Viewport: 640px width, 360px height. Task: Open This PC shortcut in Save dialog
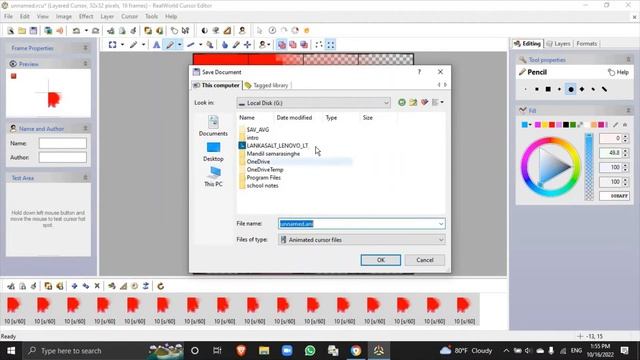coord(213,176)
